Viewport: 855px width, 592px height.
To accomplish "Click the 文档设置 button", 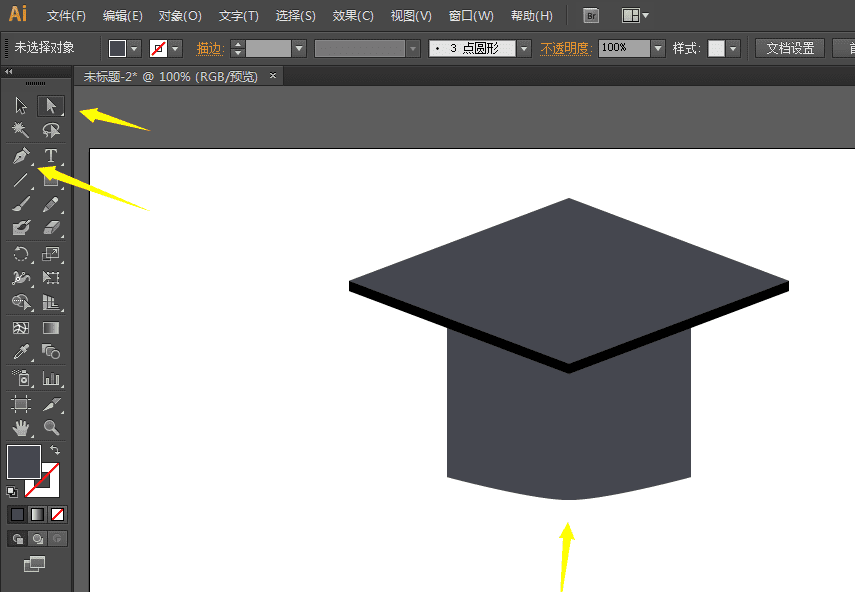I will pos(789,48).
